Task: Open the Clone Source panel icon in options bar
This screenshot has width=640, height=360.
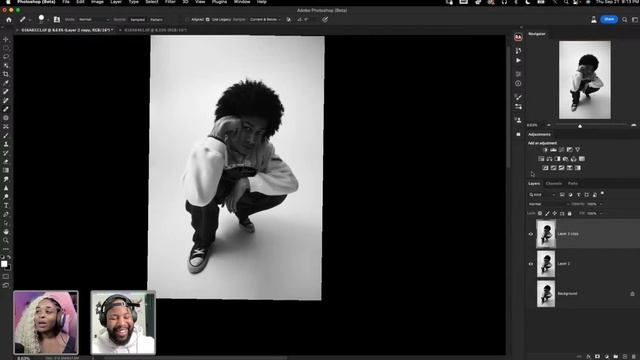Action: [x=57, y=19]
